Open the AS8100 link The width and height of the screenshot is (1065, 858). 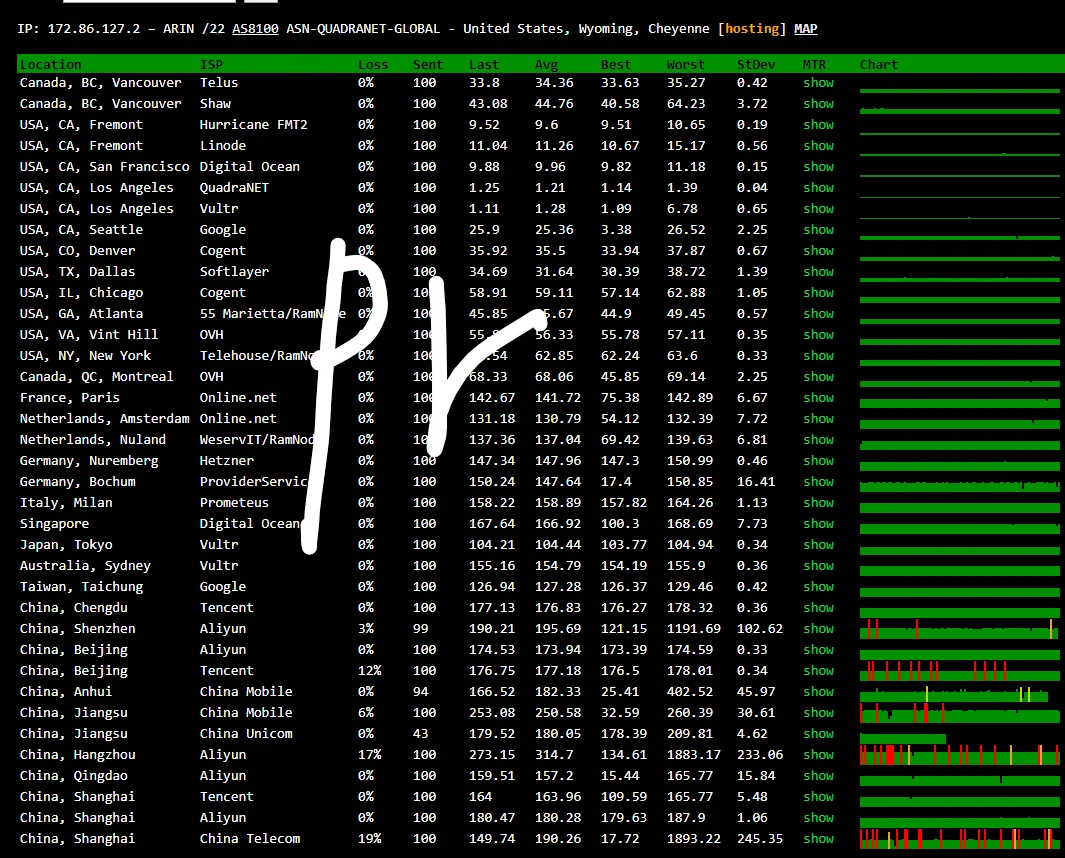255,29
